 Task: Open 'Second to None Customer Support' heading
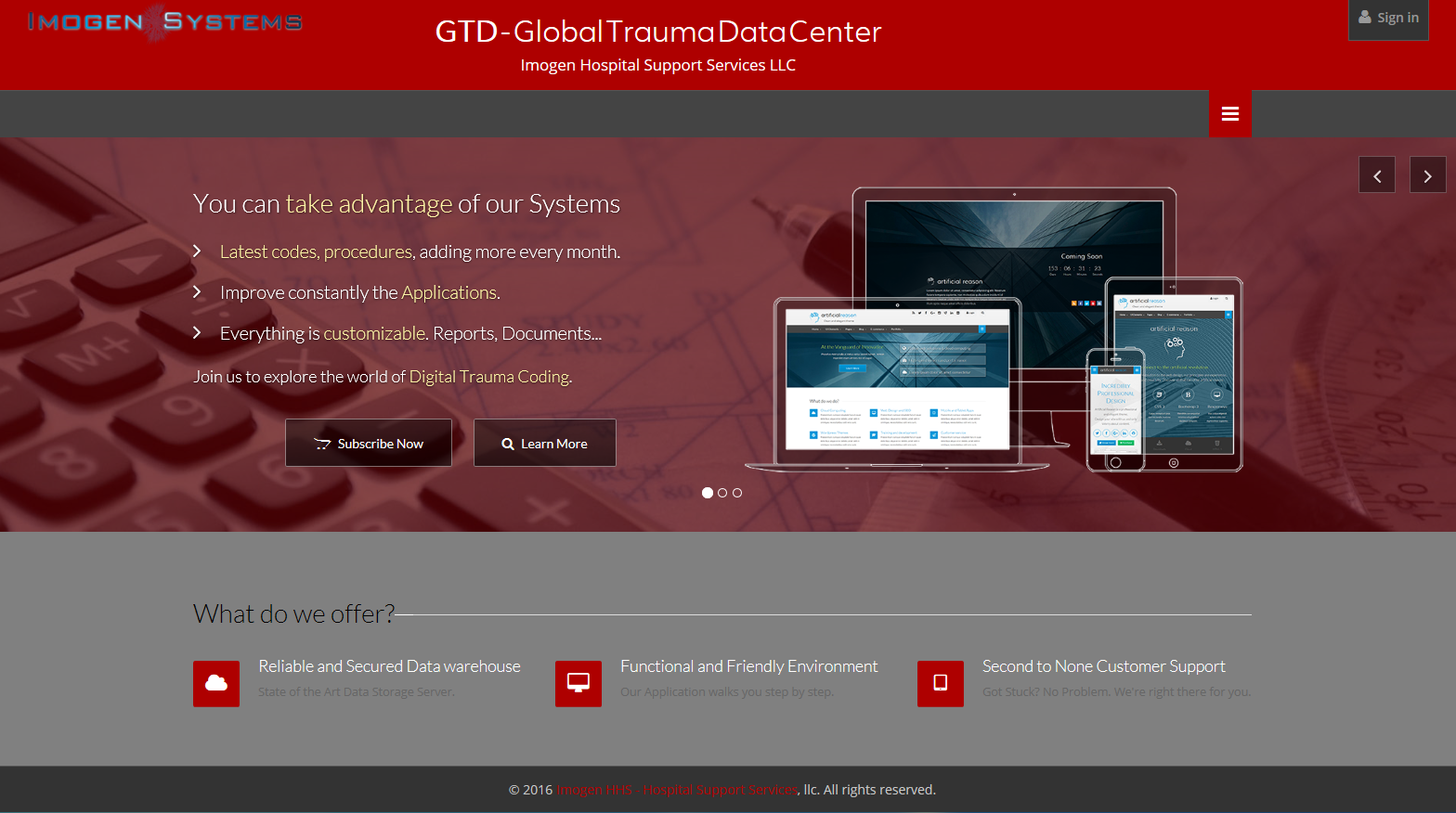[1103, 666]
